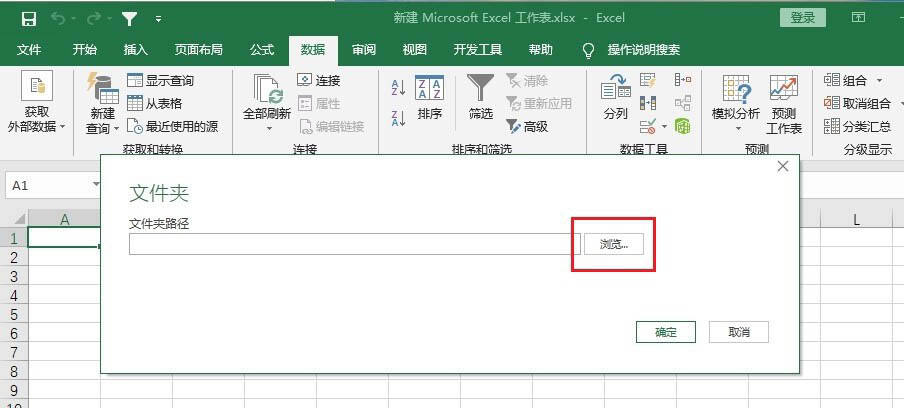Expand the Data Validation dropdown arrow
Screen dimensions: 904x408
pyautogui.click(x=664, y=127)
